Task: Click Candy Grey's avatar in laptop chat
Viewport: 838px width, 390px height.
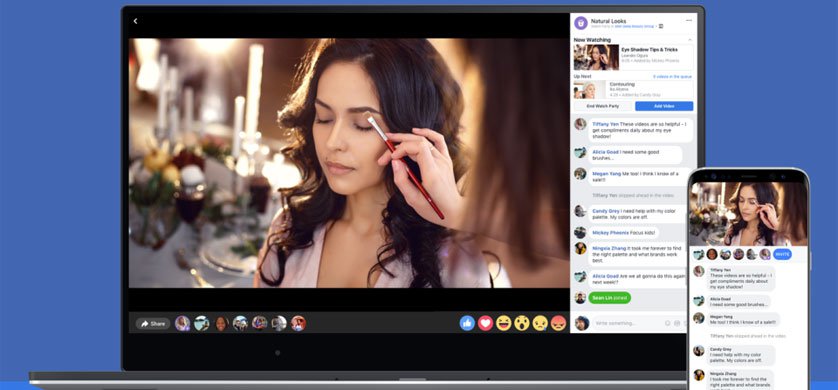Action: [580, 211]
